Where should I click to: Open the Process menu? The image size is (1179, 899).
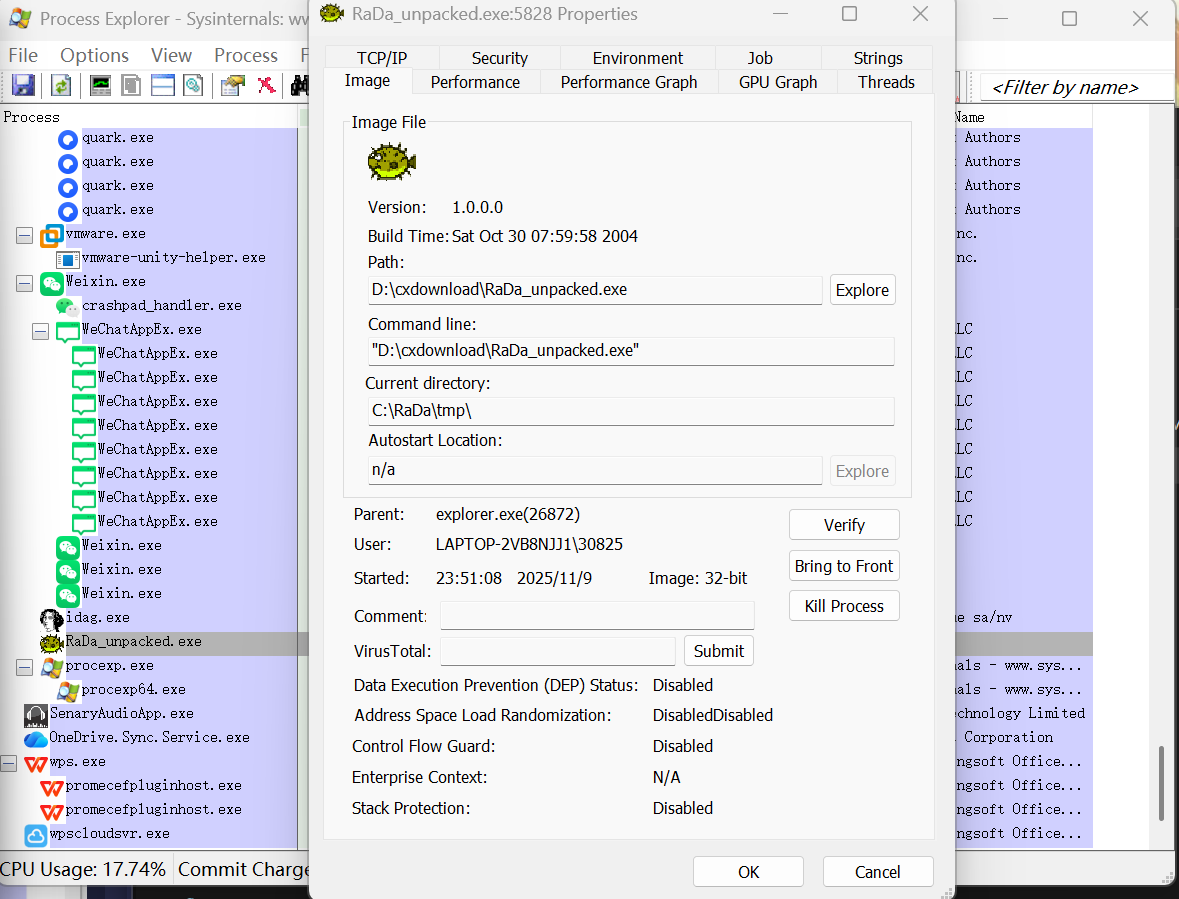(x=246, y=56)
